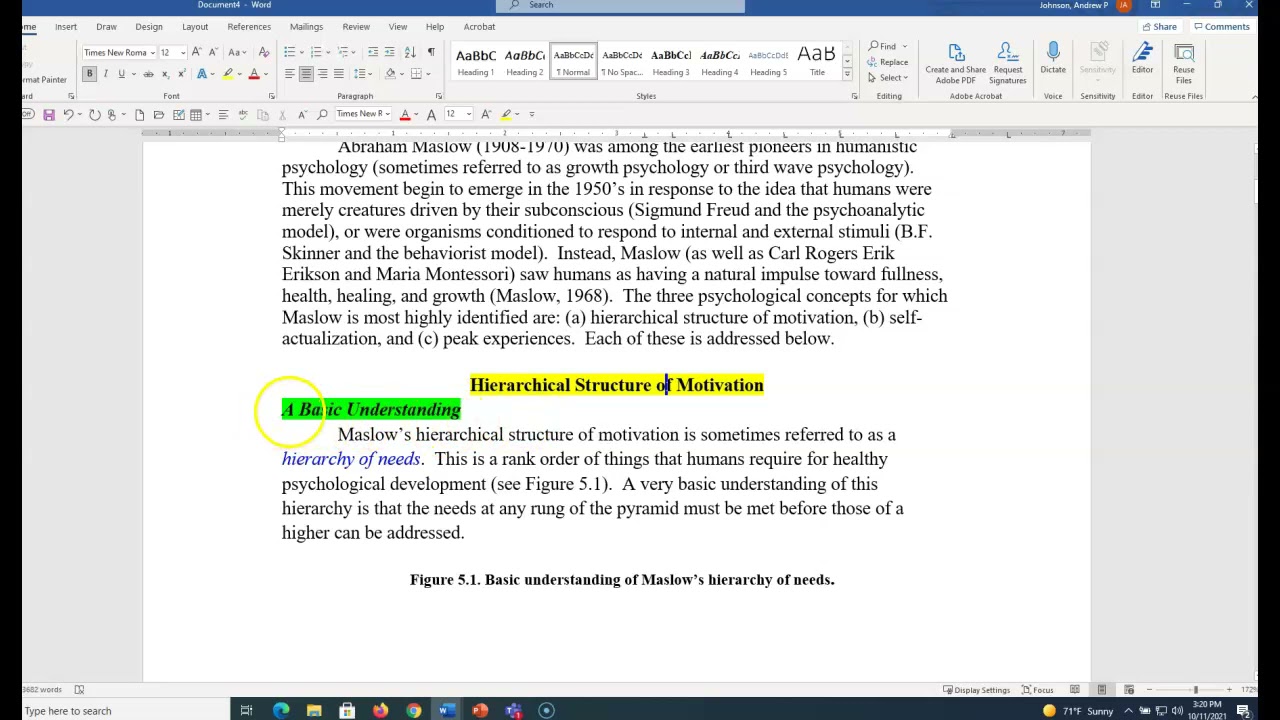
Task: Create new blank document icon in quick toolbar
Action: pos(139,115)
